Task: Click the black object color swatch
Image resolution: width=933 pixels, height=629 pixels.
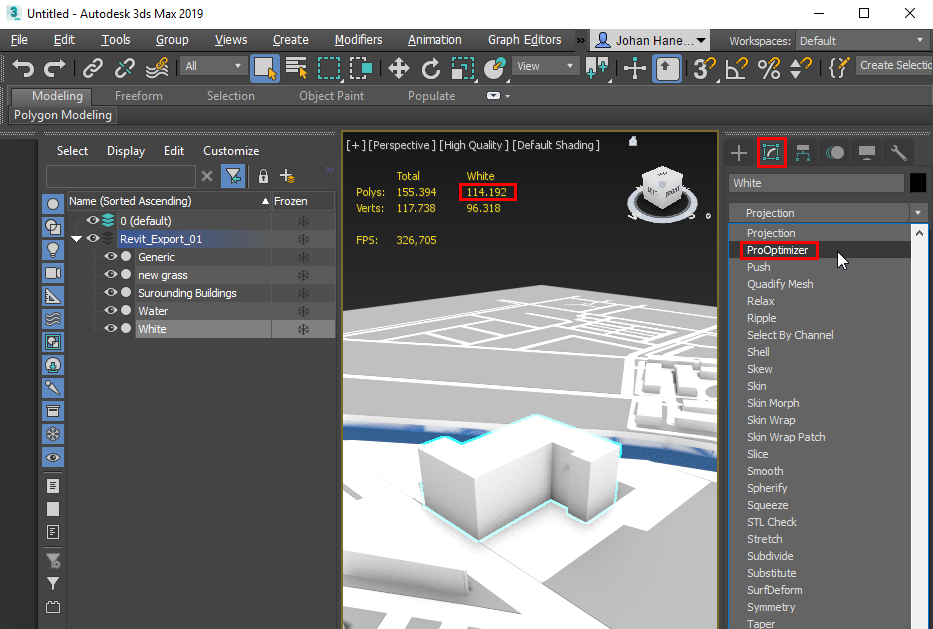Action: (918, 183)
